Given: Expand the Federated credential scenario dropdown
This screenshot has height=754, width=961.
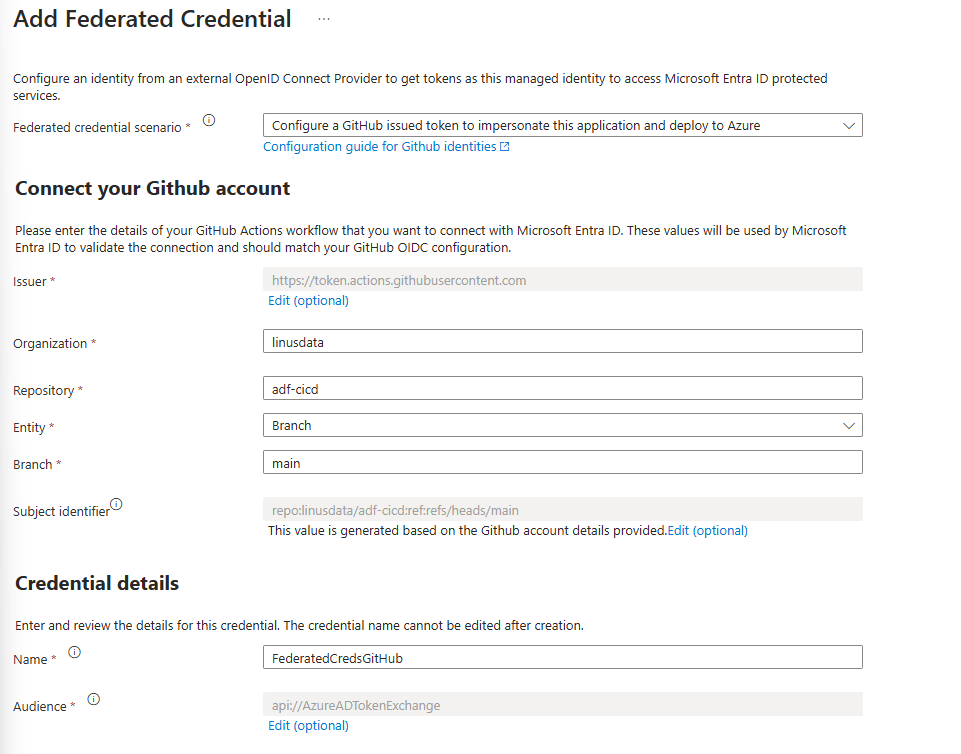Looking at the screenshot, I should [562, 125].
